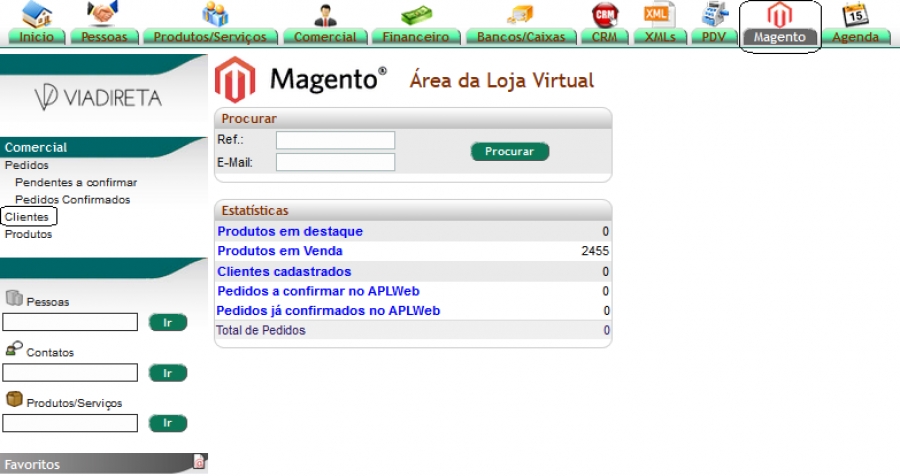Open Pendentes a confirmar orders
Viewport: 900px width, 476px height.
tap(76, 182)
